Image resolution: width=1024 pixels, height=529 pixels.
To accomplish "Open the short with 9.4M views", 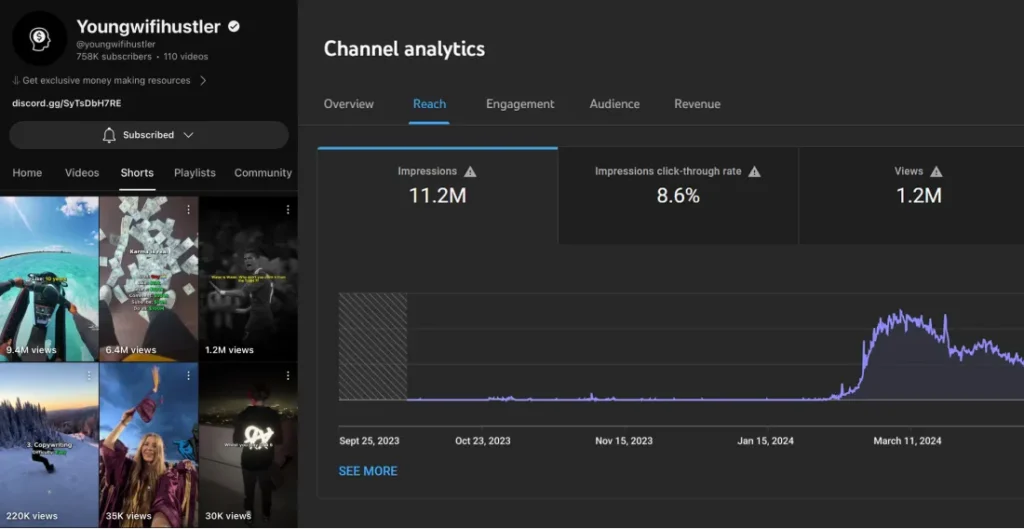I will pyautogui.click(x=49, y=277).
